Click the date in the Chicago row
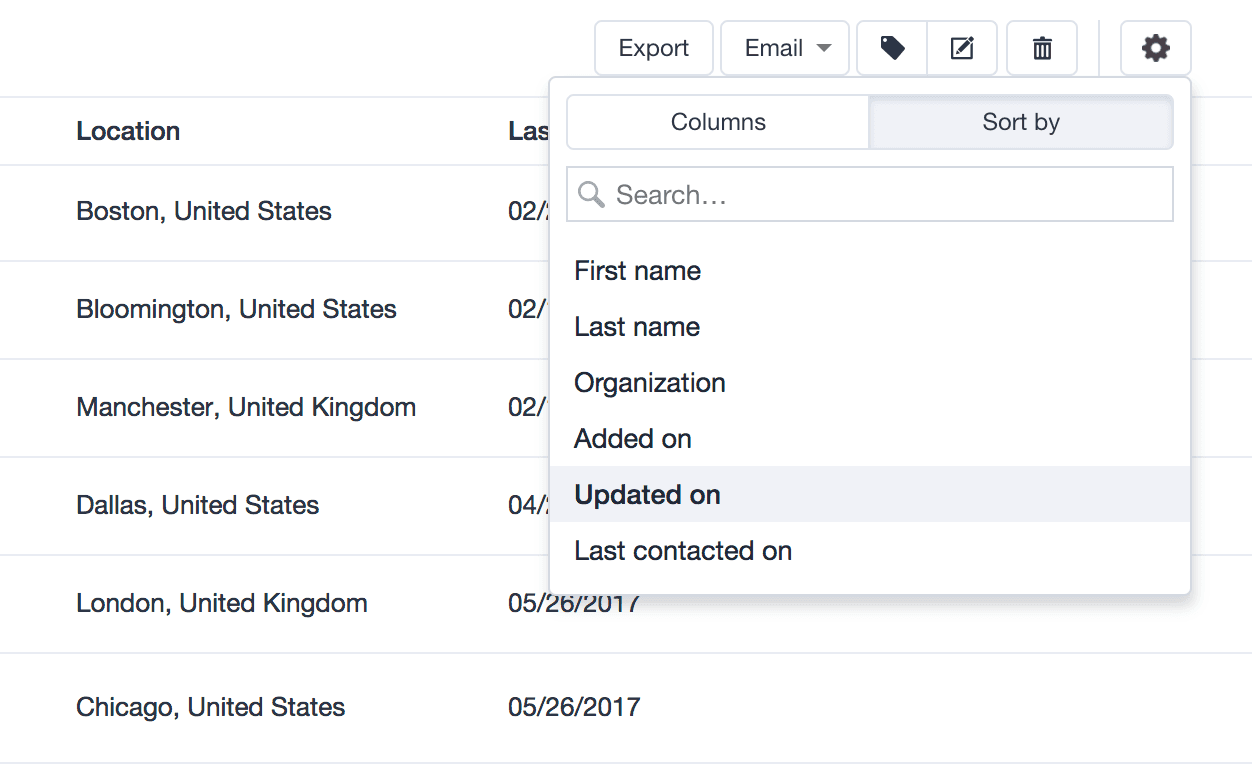Viewport: 1252px width, 776px height. point(574,707)
